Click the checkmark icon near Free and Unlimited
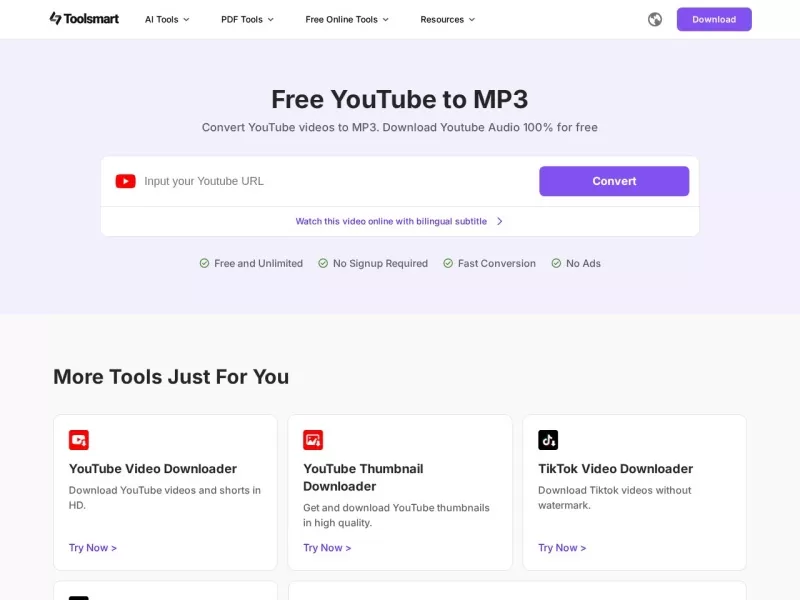800x600 pixels. (203, 263)
